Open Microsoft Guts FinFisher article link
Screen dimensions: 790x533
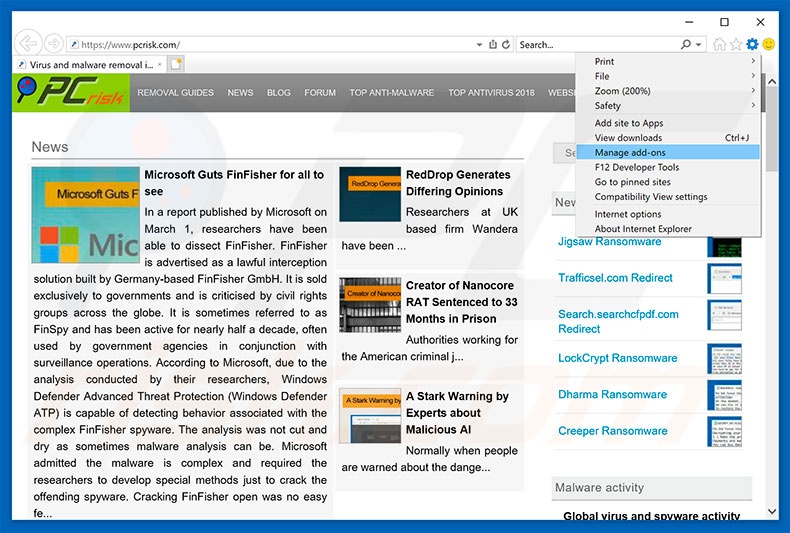234,182
